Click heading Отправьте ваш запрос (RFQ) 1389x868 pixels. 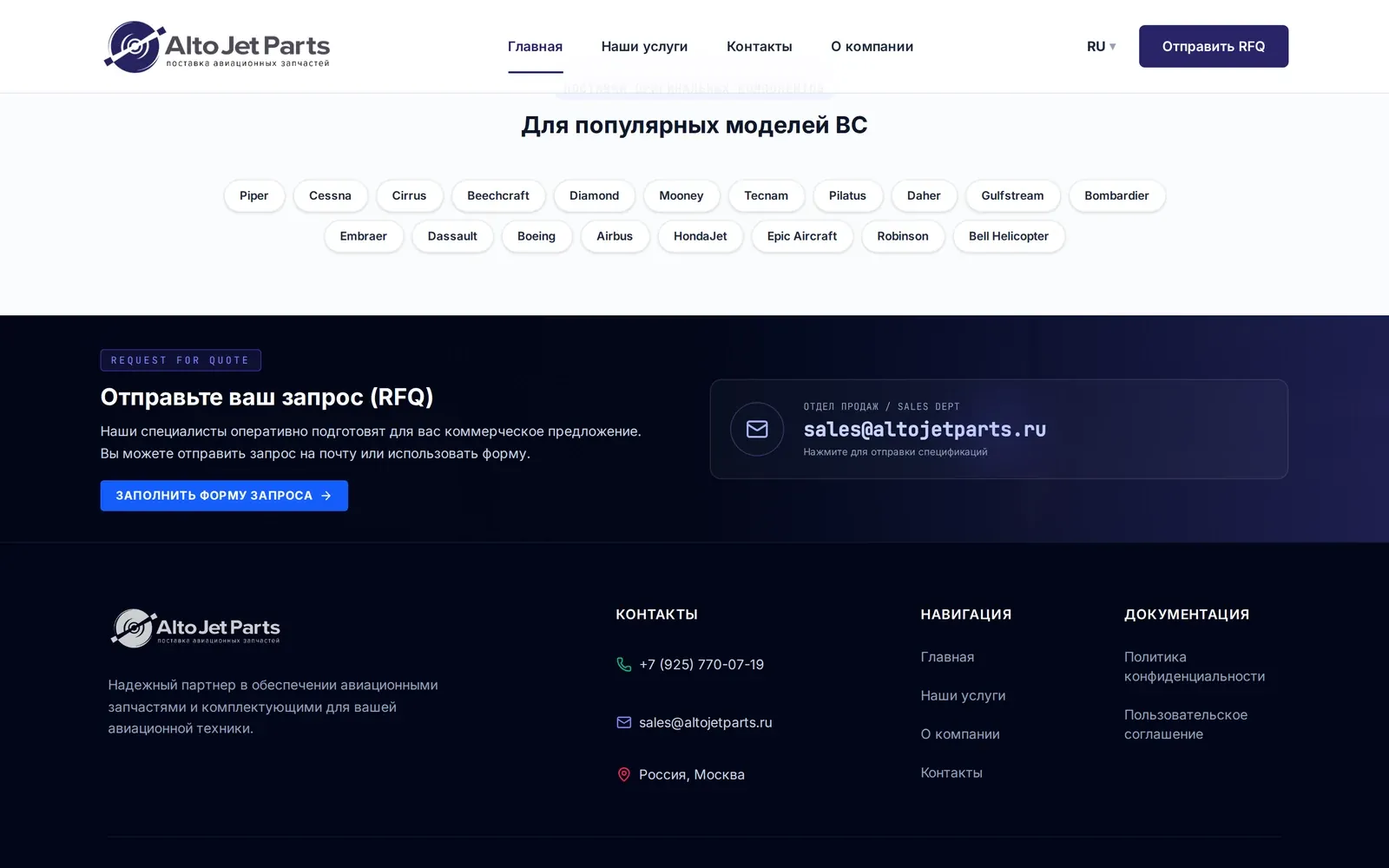(267, 397)
